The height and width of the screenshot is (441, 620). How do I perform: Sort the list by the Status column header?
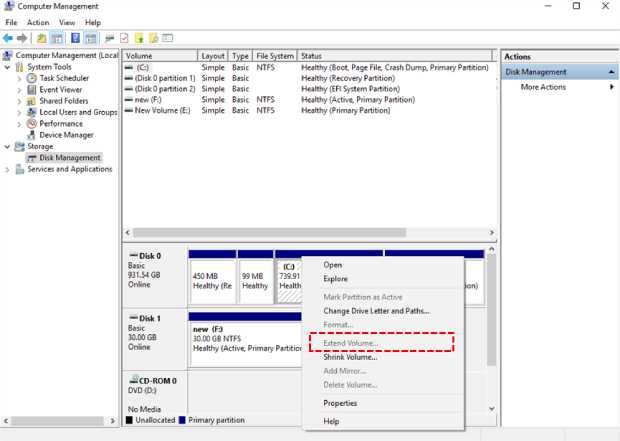[395, 56]
